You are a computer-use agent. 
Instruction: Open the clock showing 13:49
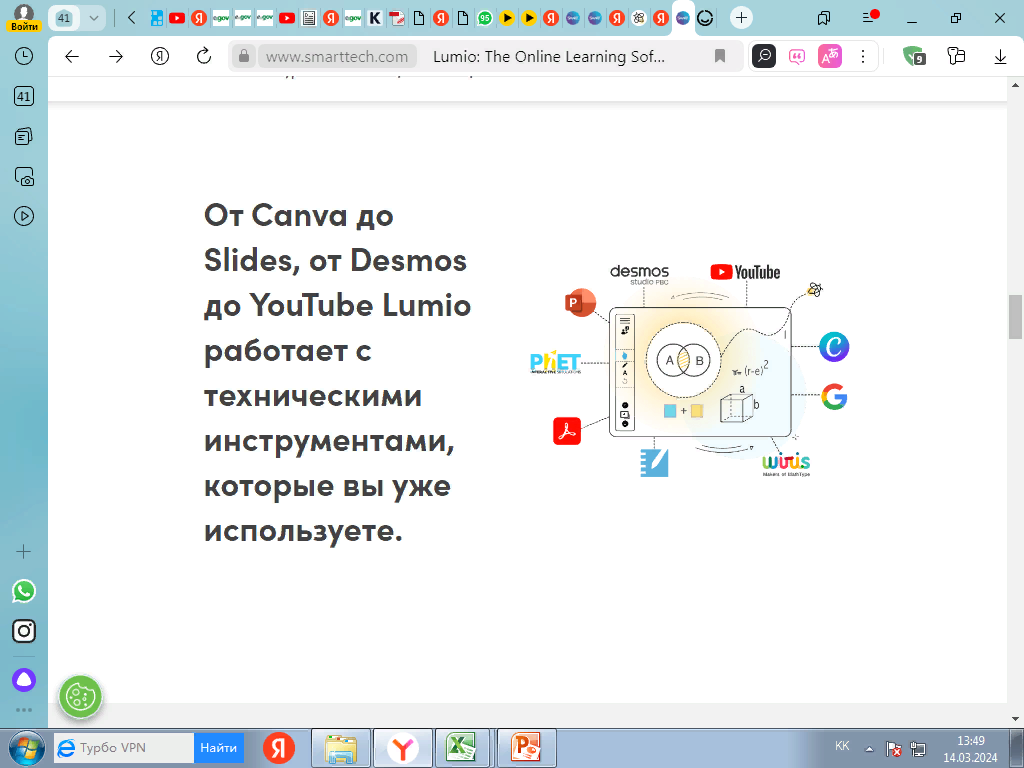point(970,749)
